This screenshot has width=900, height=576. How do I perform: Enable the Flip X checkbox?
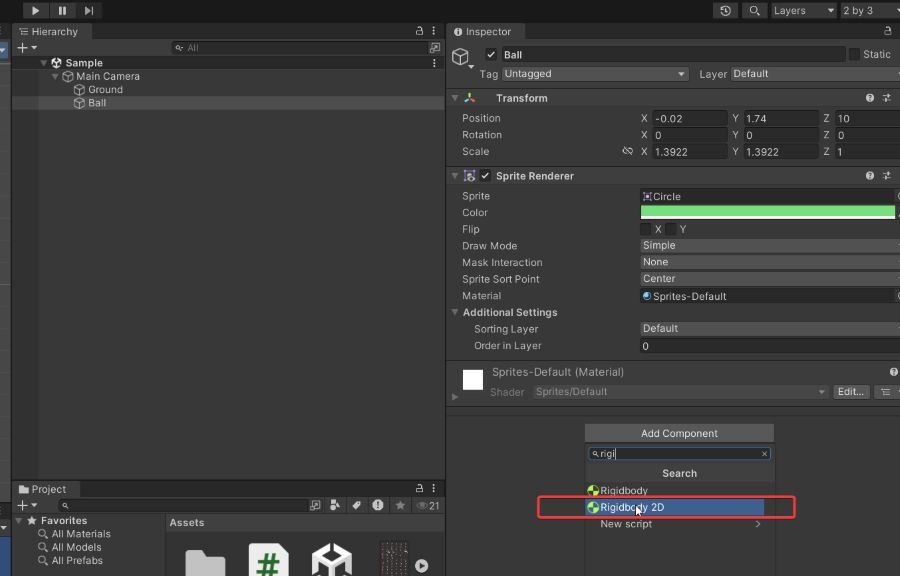pos(646,229)
